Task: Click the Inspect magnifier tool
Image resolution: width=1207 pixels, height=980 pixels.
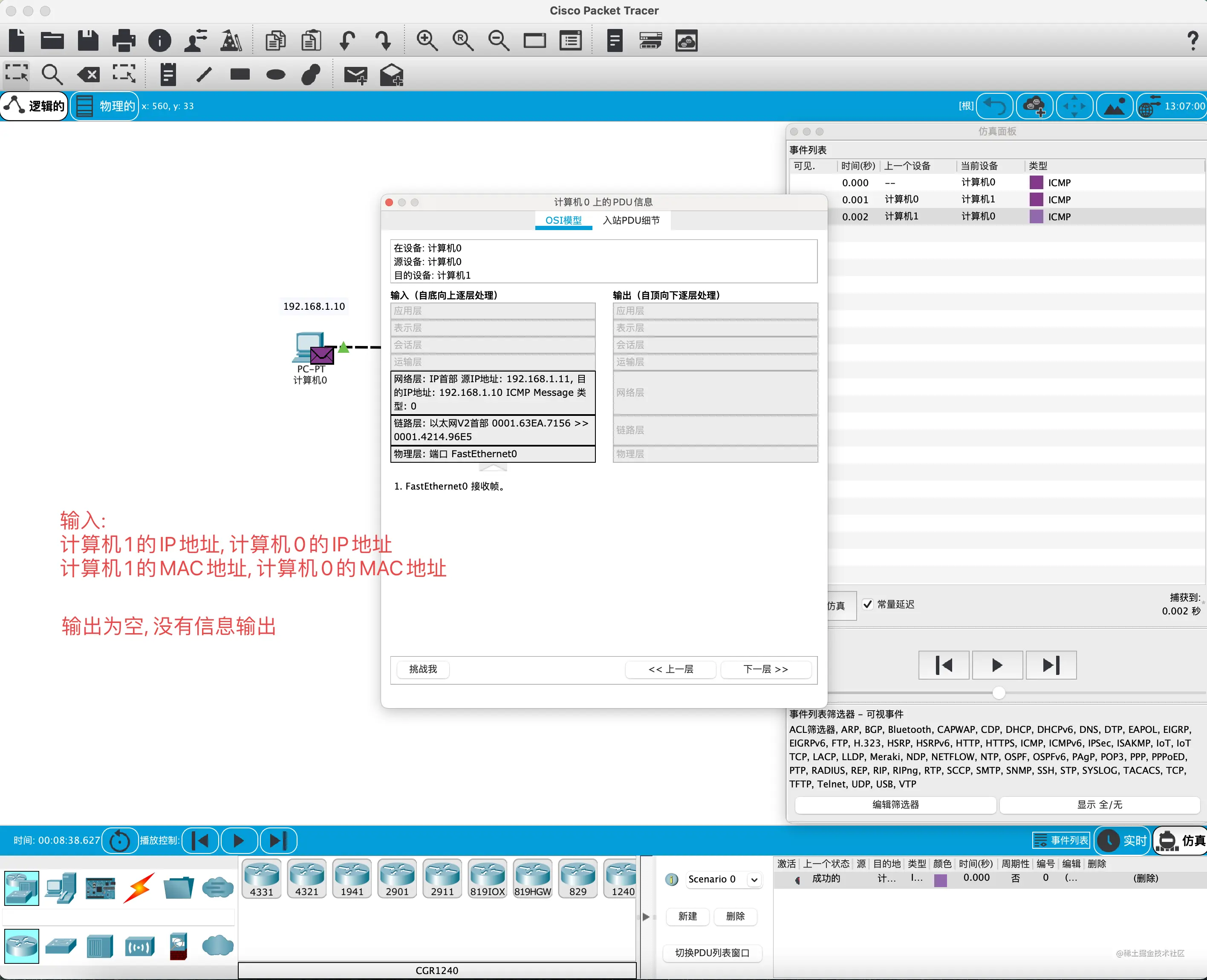Action: pyautogui.click(x=52, y=75)
